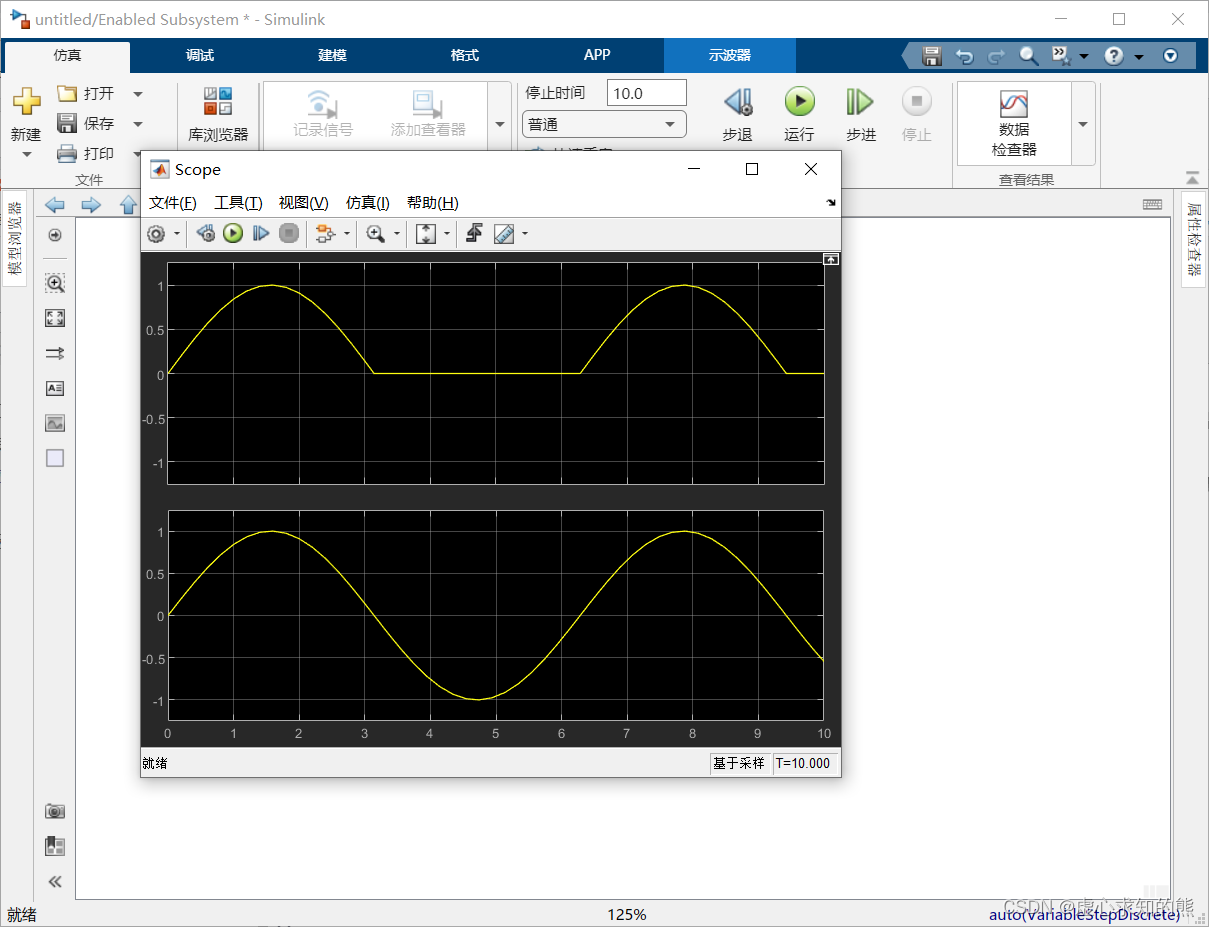1209x927 pixels.
Task: Click the image insert palette icon
Action: [x=55, y=423]
